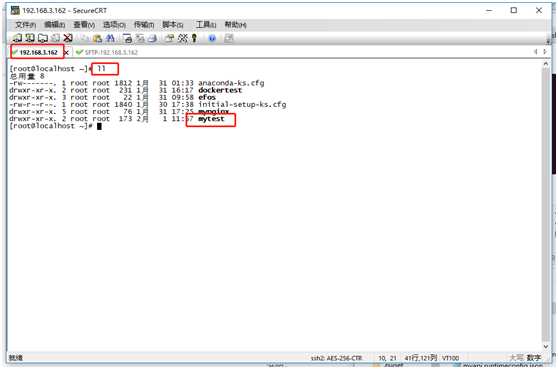
Task: Click the public key toolbar icon
Action: tap(194, 38)
